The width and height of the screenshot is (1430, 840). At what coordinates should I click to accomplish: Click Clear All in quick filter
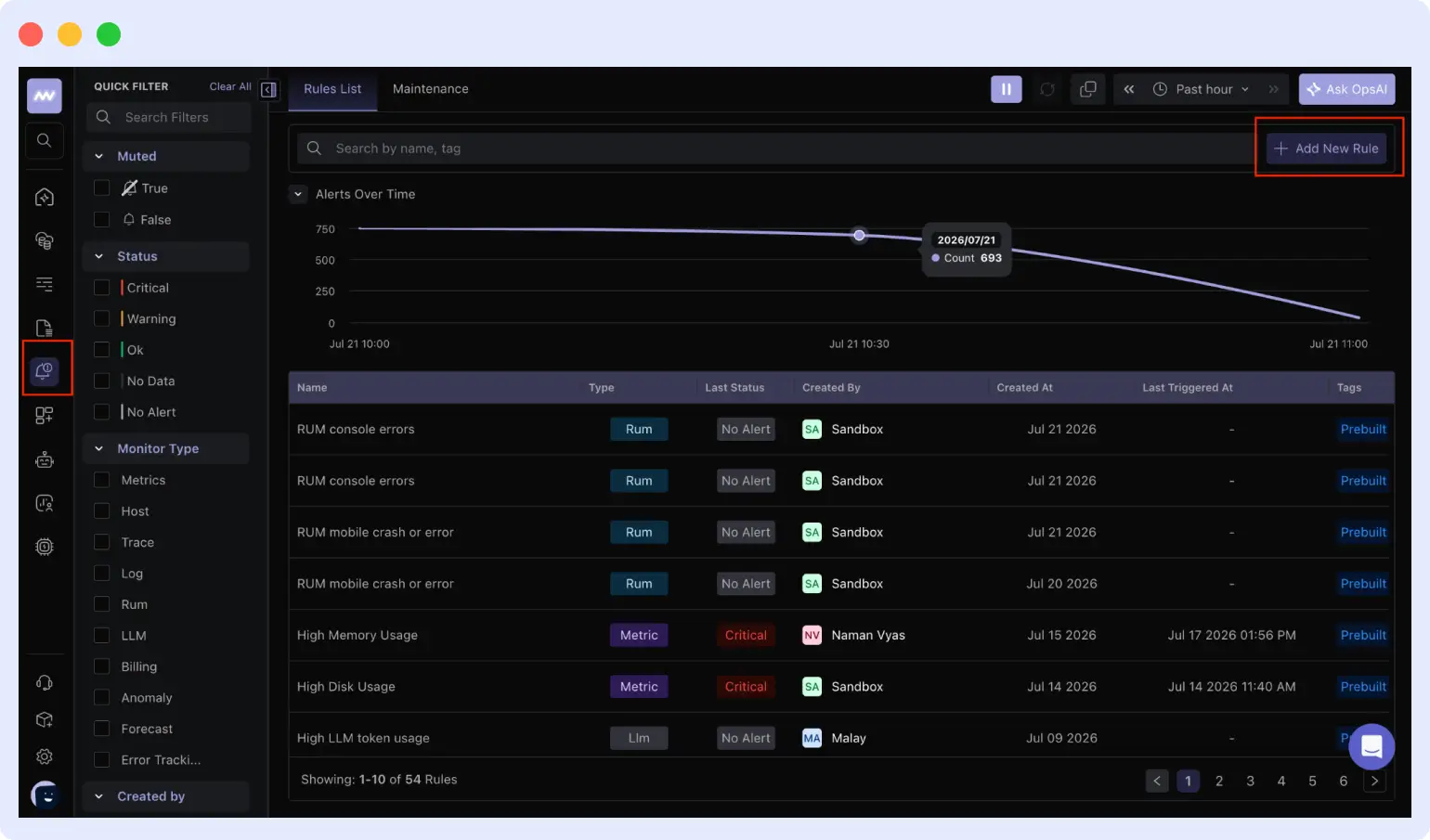pyautogui.click(x=230, y=86)
